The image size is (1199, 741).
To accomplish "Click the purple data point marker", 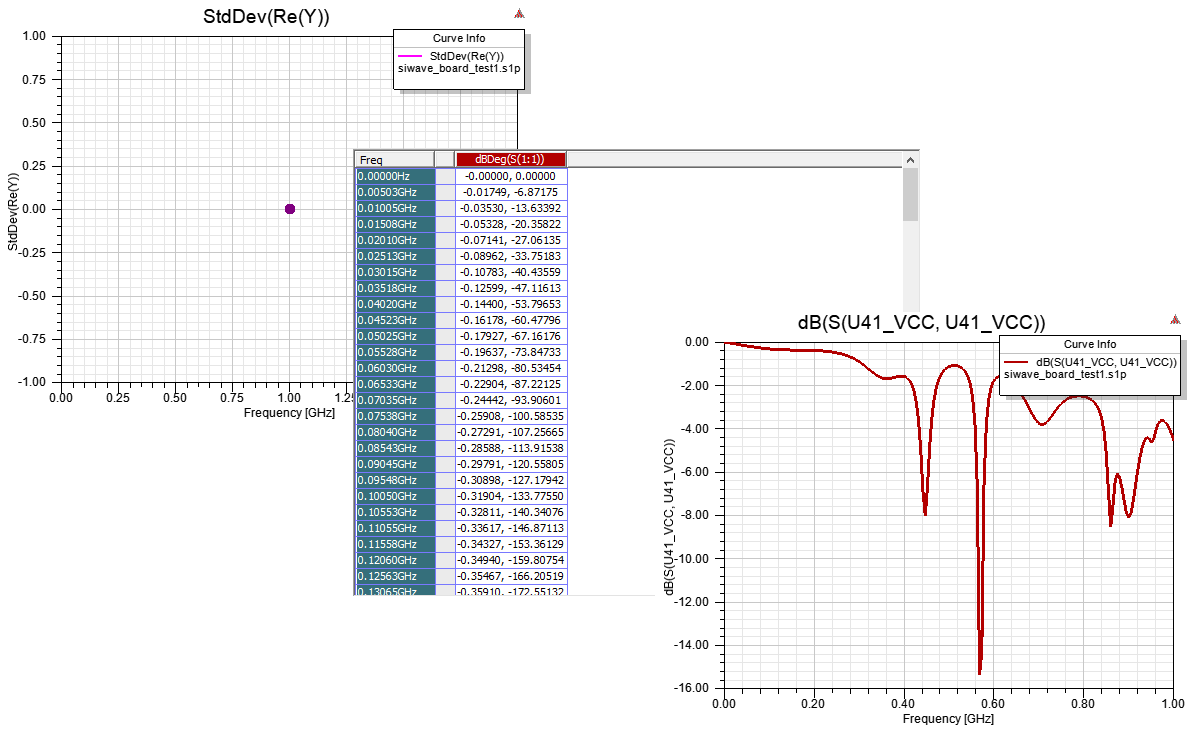I will coord(290,209).
